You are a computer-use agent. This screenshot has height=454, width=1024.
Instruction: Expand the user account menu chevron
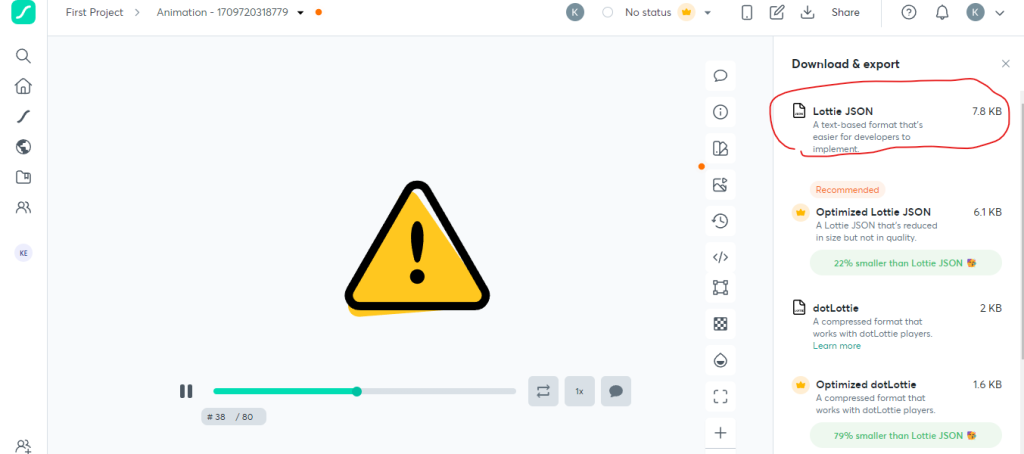tap(999, 12)
